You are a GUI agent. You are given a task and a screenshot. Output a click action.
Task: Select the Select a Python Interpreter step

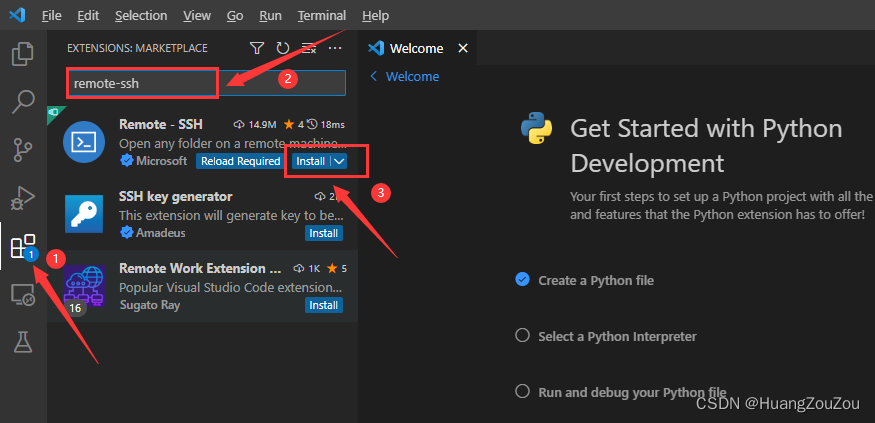(x=617, y=337)
